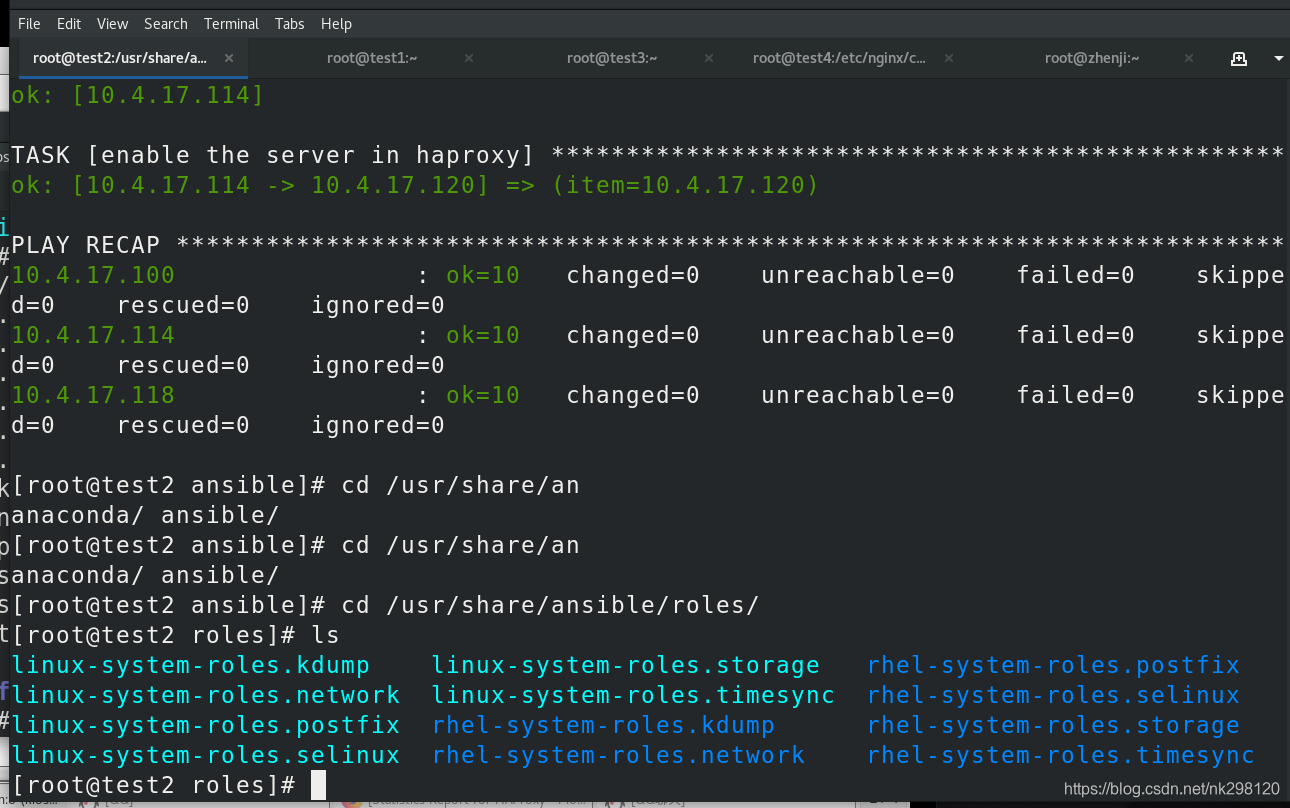Viewport: 1290px width, 808px height.
Task: Click rhel-system-roles.kdump entry
Action: [604, 725]
